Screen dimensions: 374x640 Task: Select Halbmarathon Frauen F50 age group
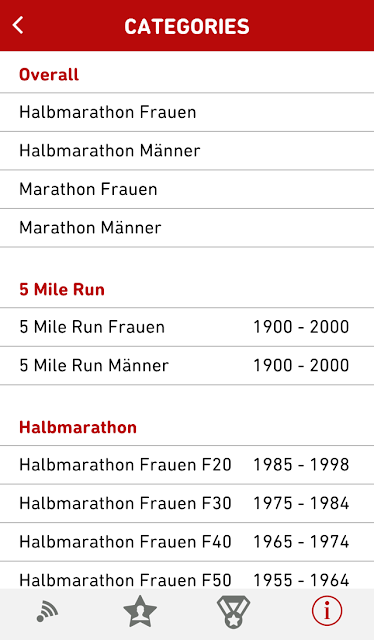click(x=187, y=575)
